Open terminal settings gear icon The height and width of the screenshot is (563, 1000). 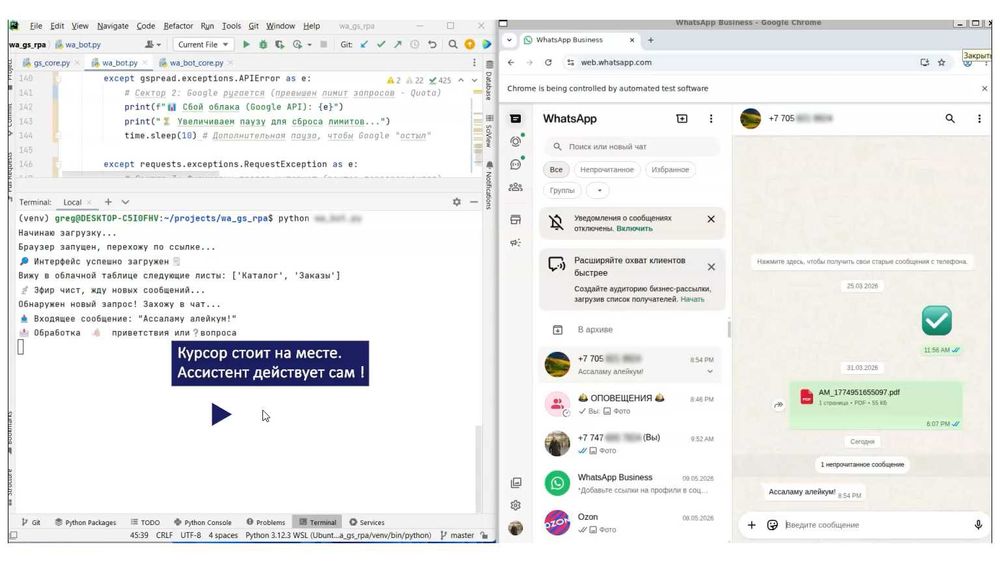457,202
